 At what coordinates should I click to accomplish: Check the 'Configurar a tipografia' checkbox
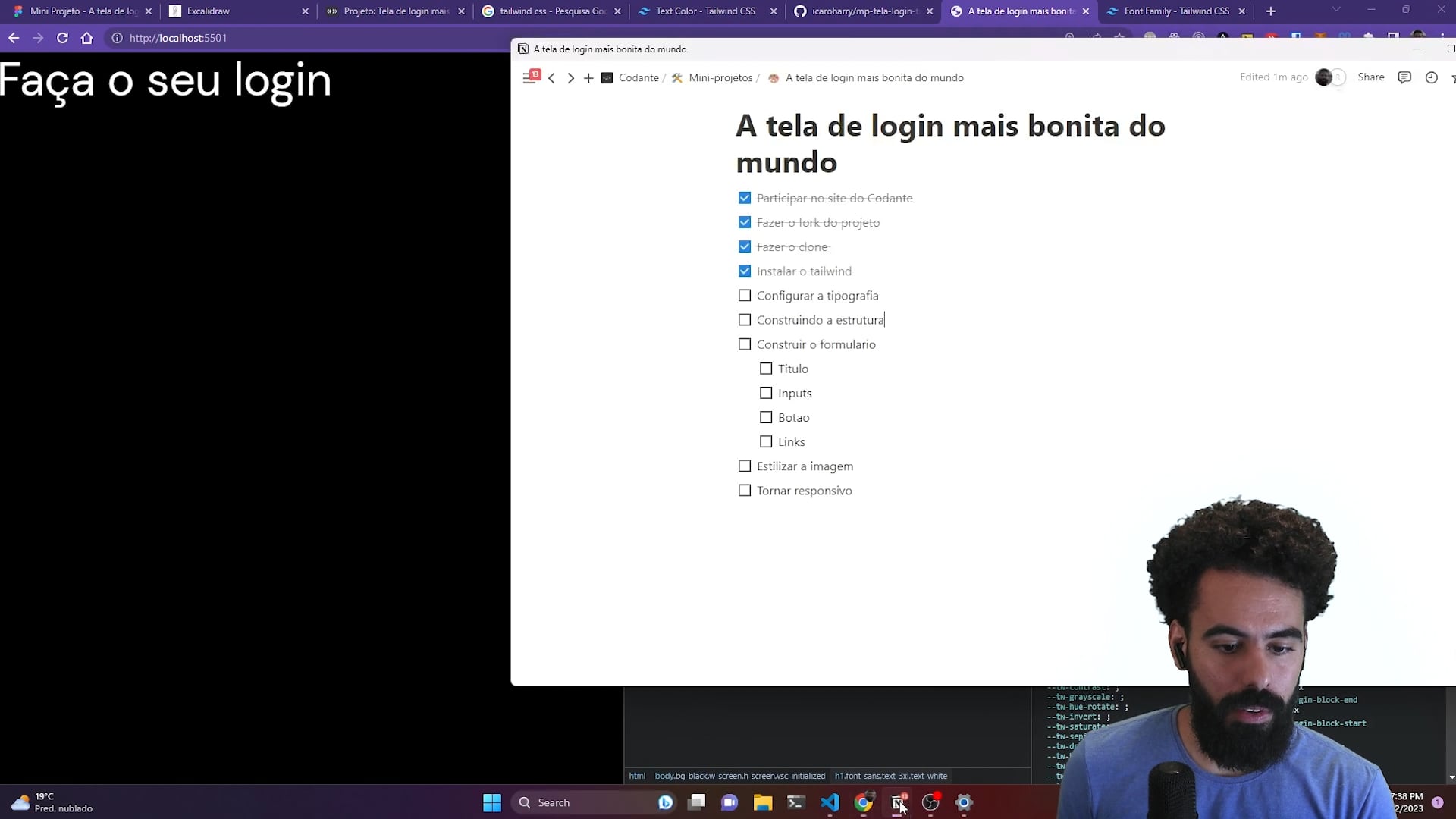(x=745, y=296)
